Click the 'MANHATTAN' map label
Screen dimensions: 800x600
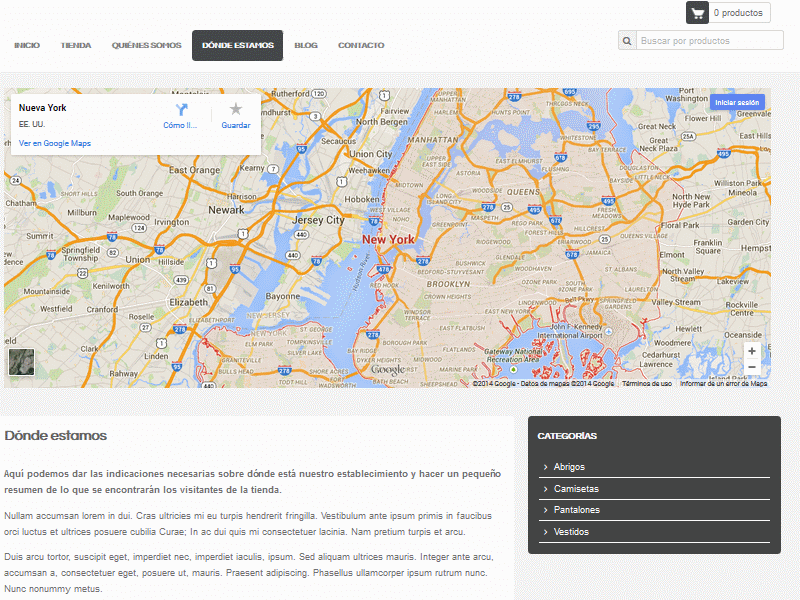click(433, 140)
